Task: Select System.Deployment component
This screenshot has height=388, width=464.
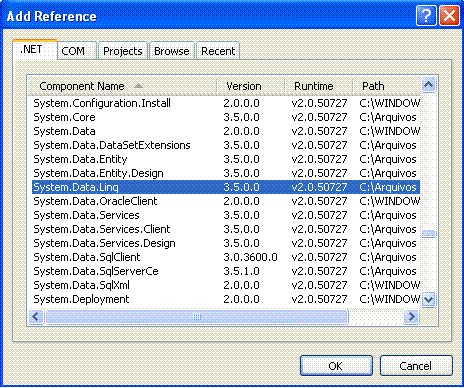Action: (226, 299)
